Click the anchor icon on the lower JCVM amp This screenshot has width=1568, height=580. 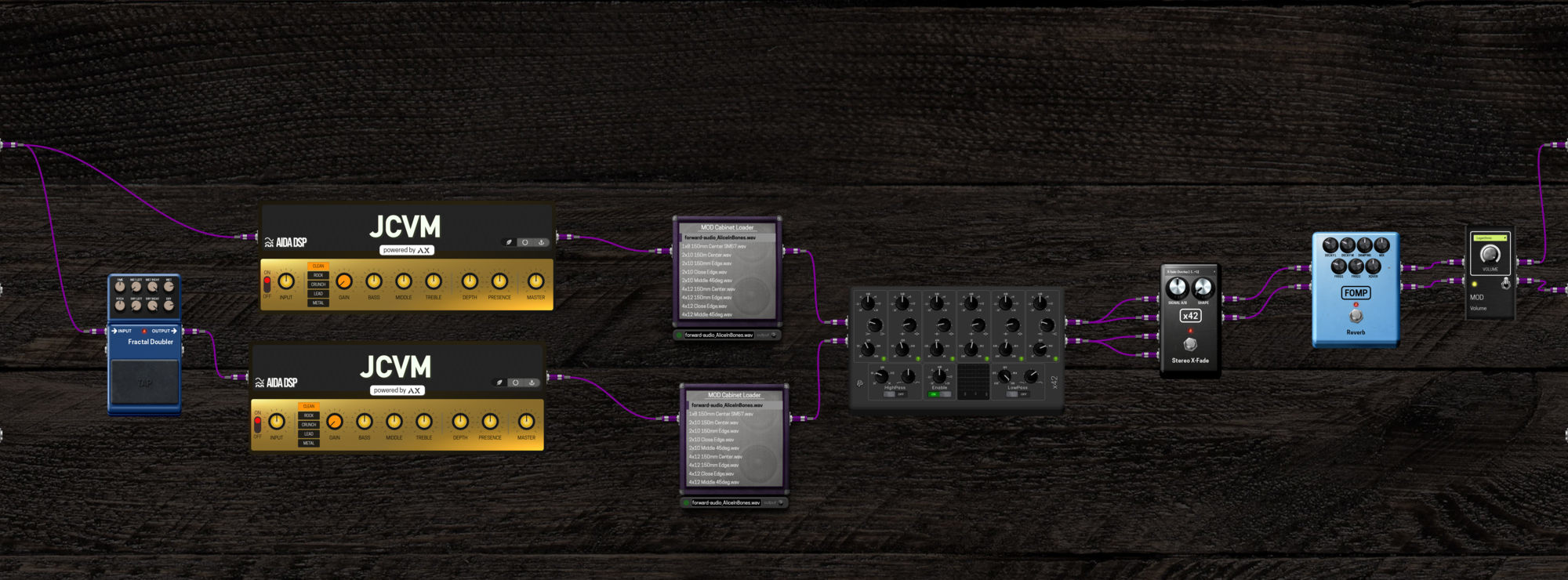pyautogui.click(x=532, y=382)
